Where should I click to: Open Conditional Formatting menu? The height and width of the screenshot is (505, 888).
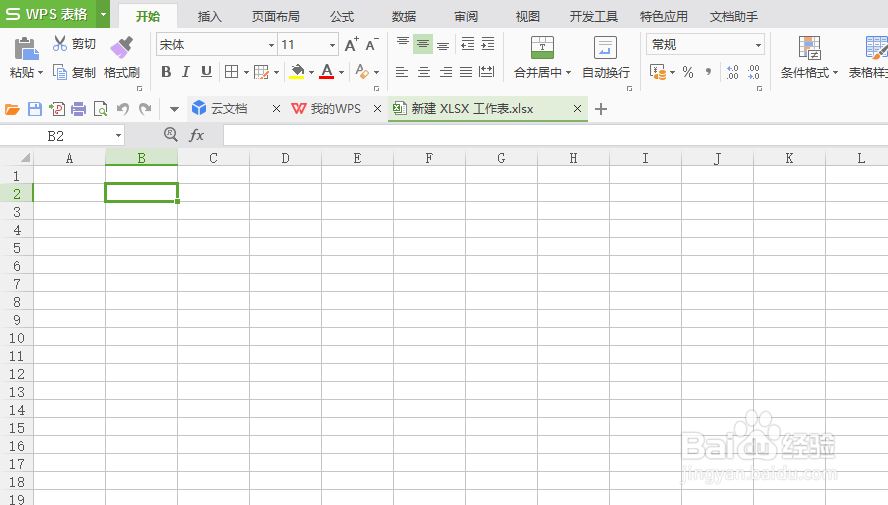tap(809, 57)
